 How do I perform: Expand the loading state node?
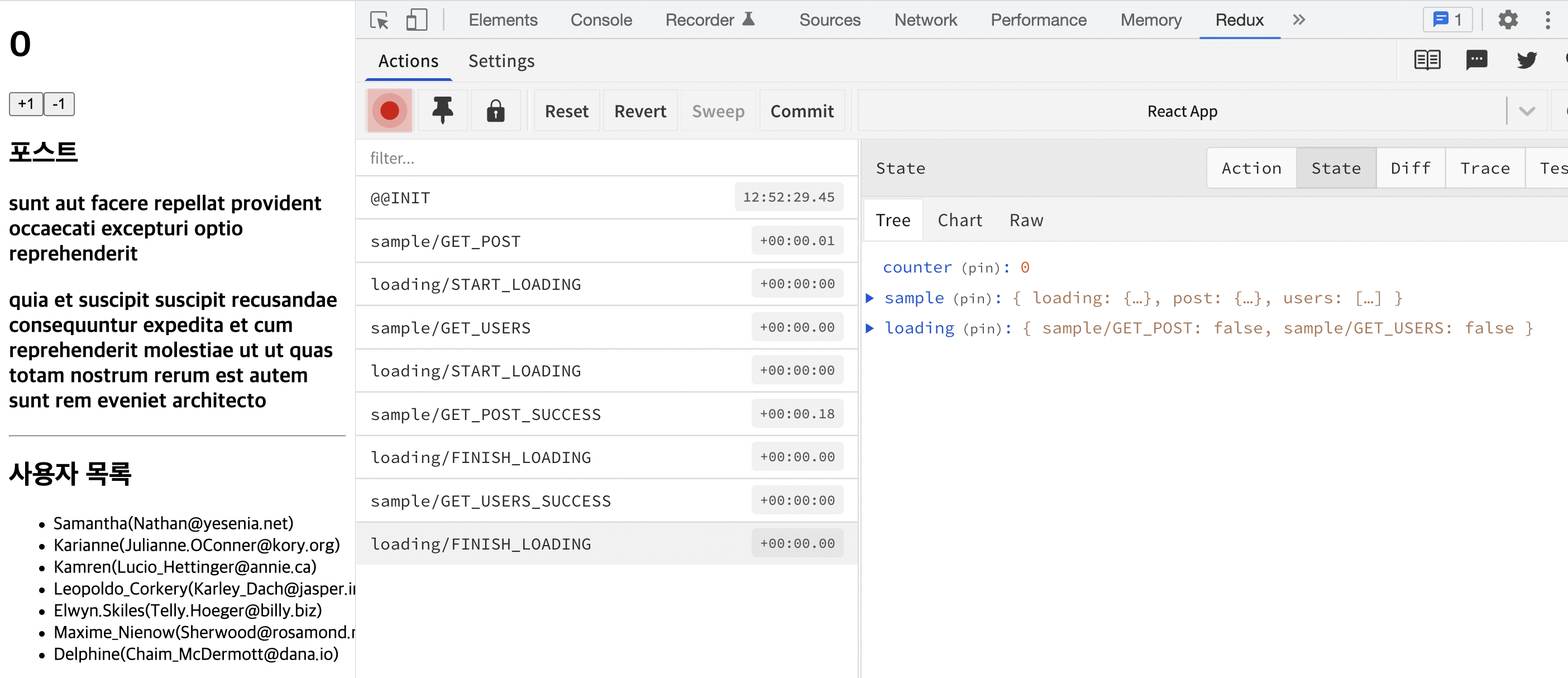[x=870, y=328]
